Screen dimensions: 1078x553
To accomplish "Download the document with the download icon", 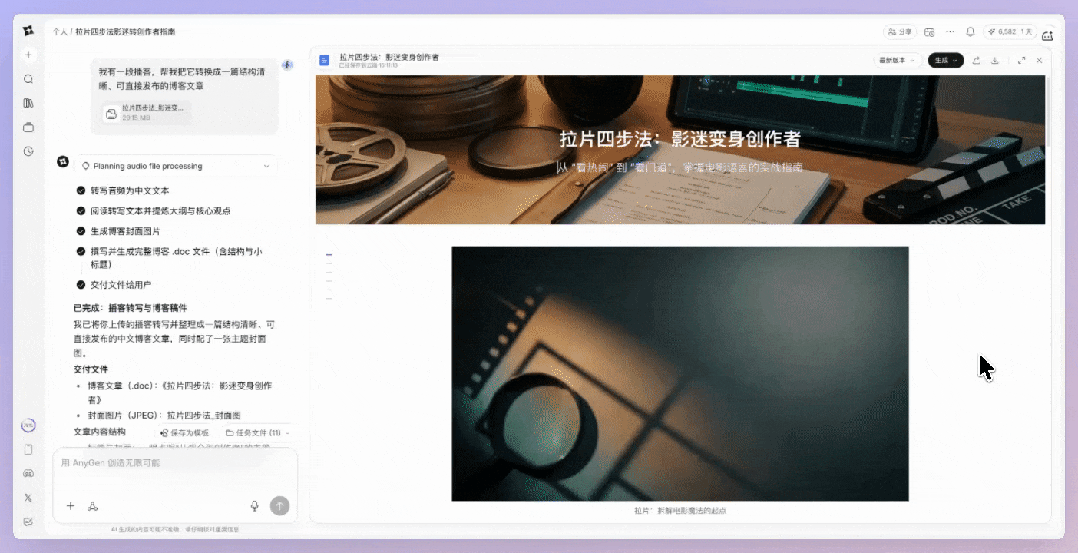I will (995, 60).
